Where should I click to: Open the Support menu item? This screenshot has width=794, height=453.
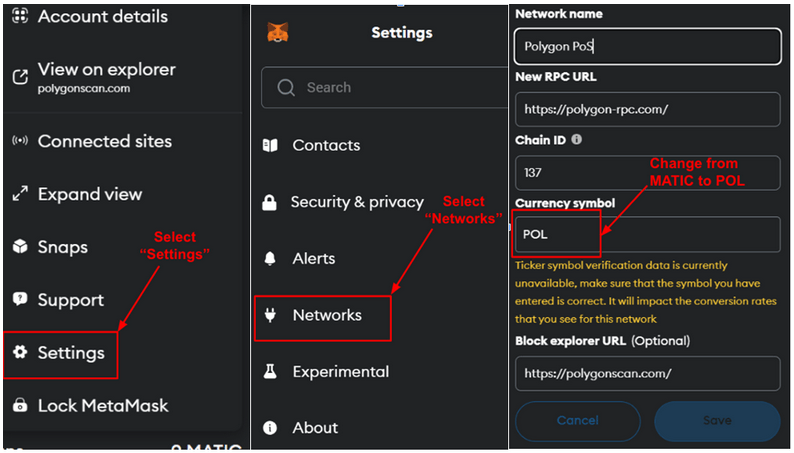[70, 300]
